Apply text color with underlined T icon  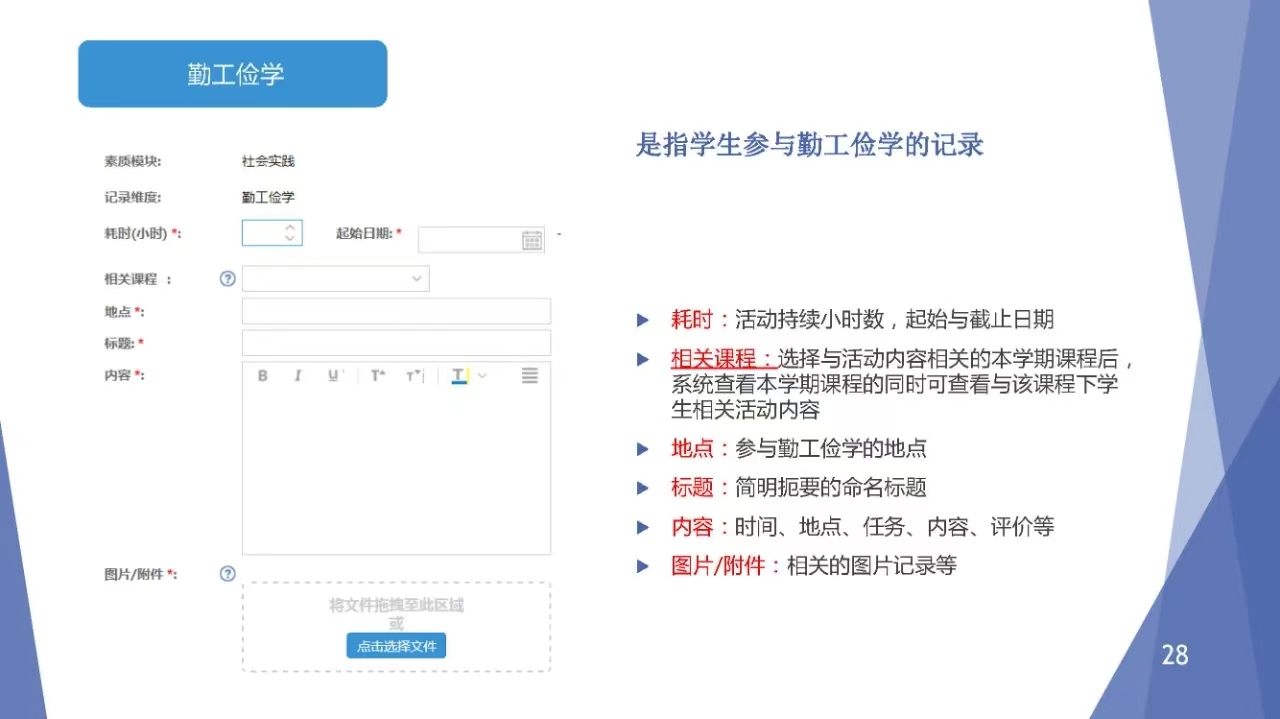coord(459,376)
